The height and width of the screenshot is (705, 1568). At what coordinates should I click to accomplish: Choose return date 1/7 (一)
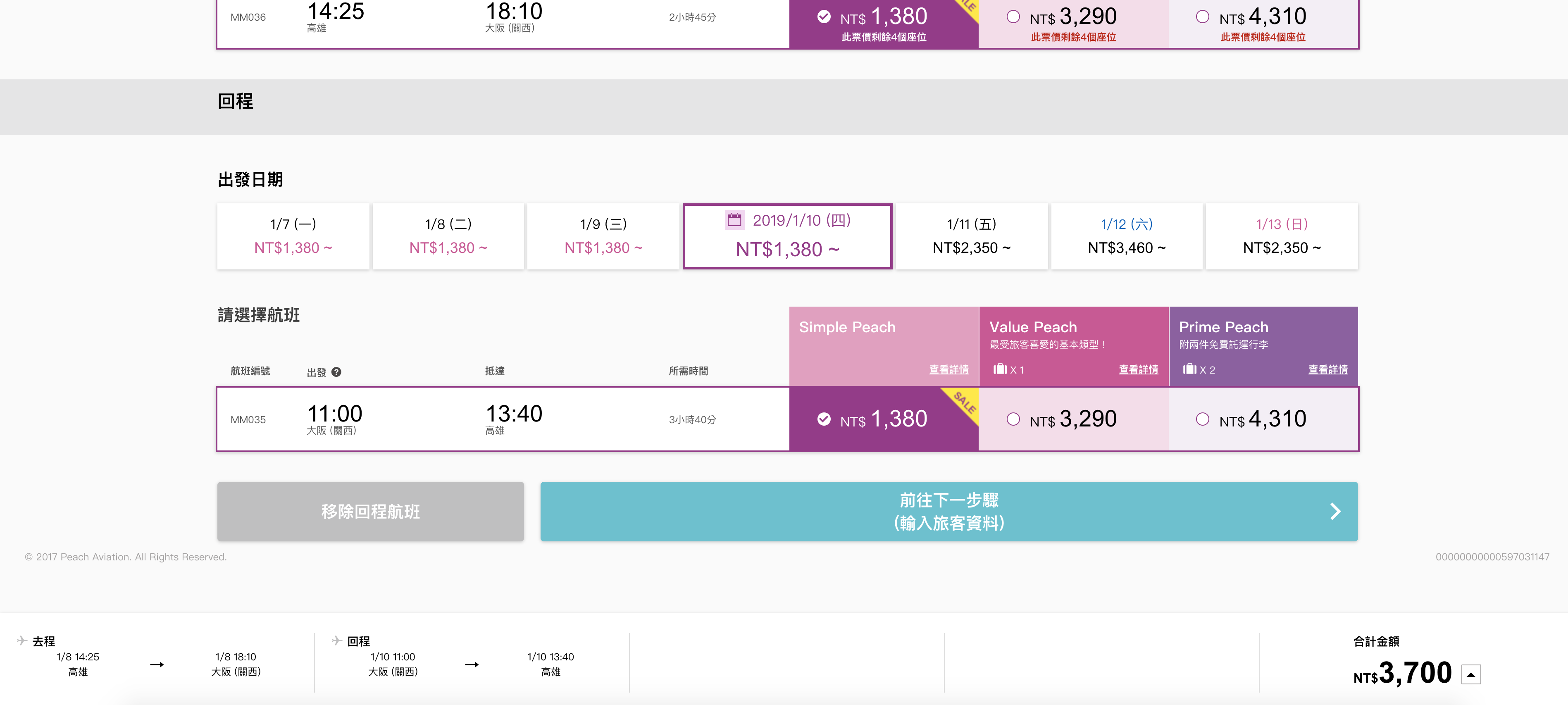(293, 236)
